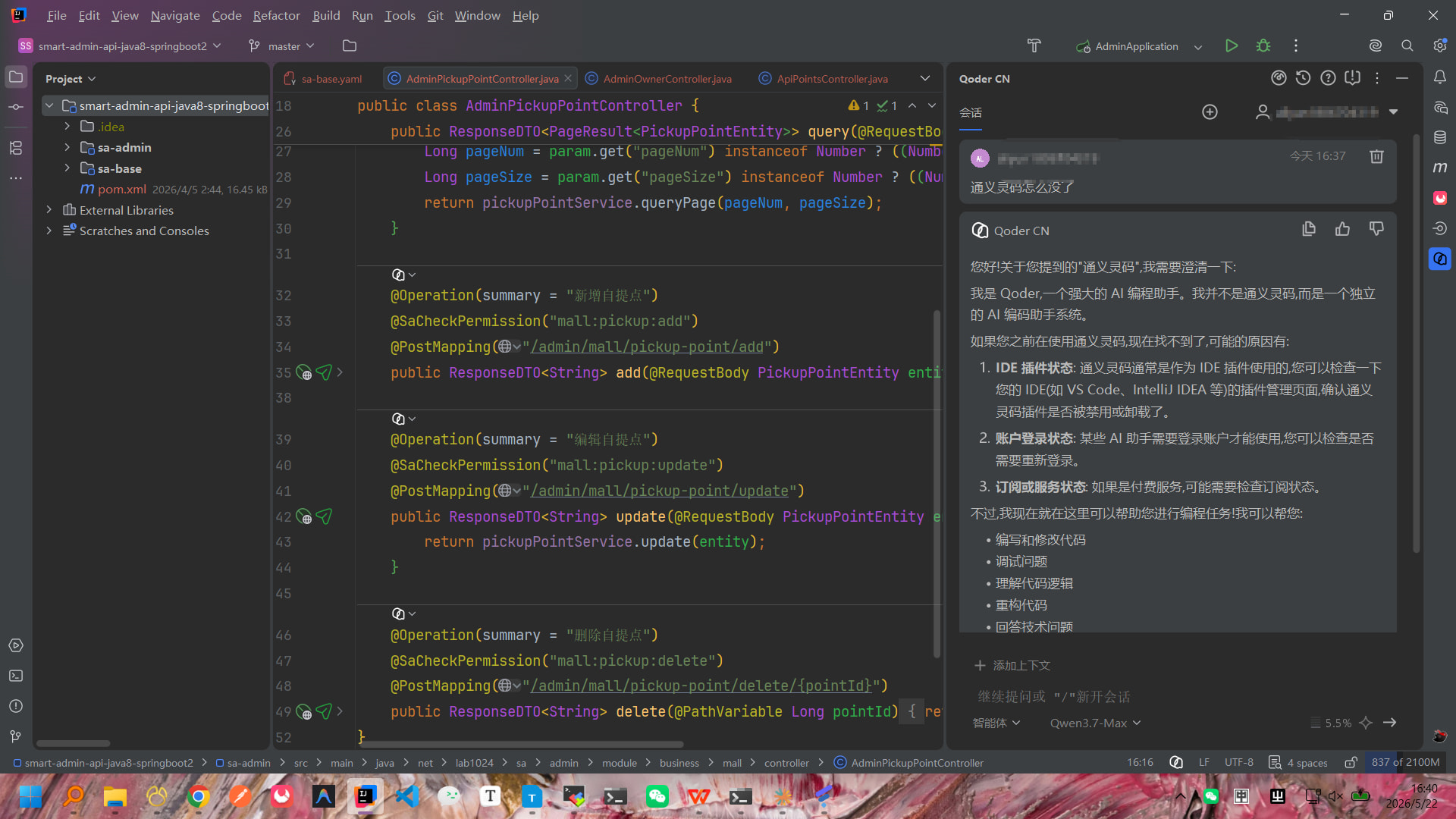
Task: Open the Terminal tool window
Action: 16,676
